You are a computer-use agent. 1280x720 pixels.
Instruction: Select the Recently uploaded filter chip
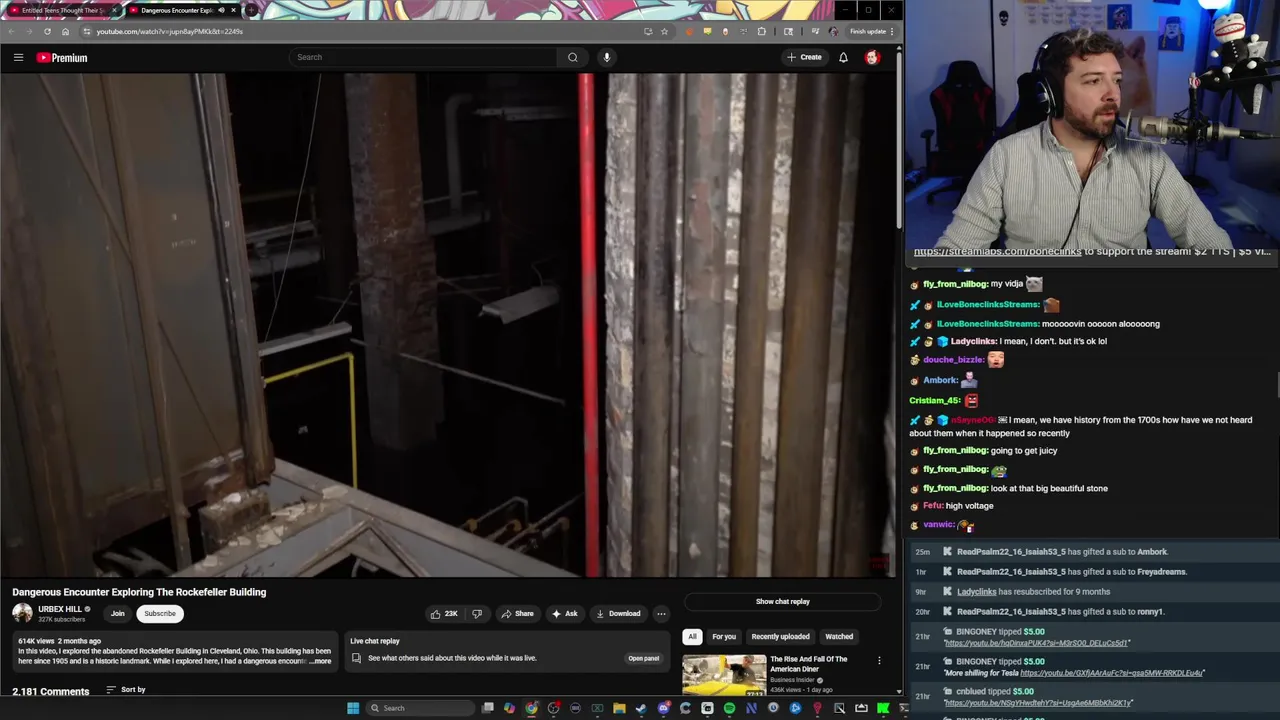click(780, 637)
